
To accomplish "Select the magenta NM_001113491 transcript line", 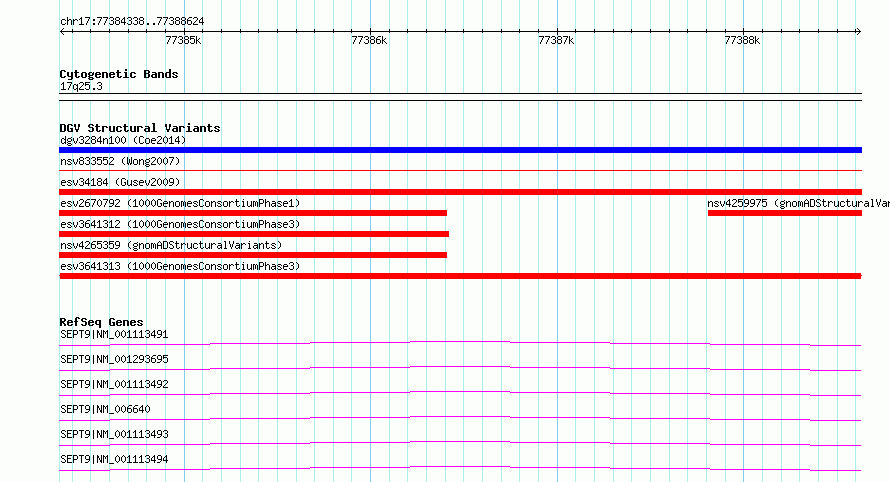I will click(460, 343).
